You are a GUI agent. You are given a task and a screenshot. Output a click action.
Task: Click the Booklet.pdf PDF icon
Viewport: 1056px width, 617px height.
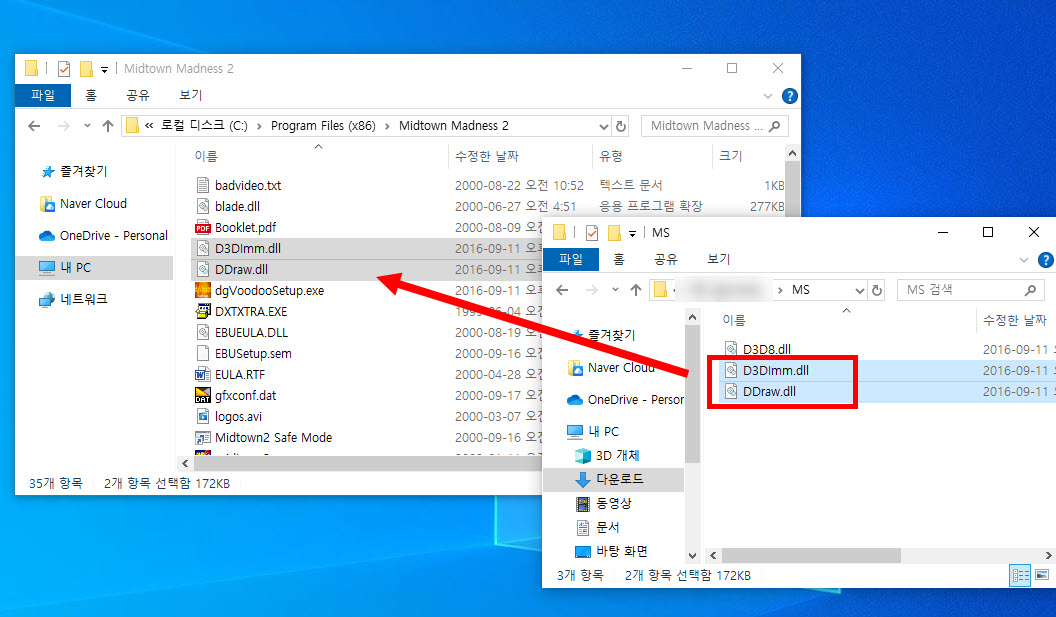pos(203,227)
